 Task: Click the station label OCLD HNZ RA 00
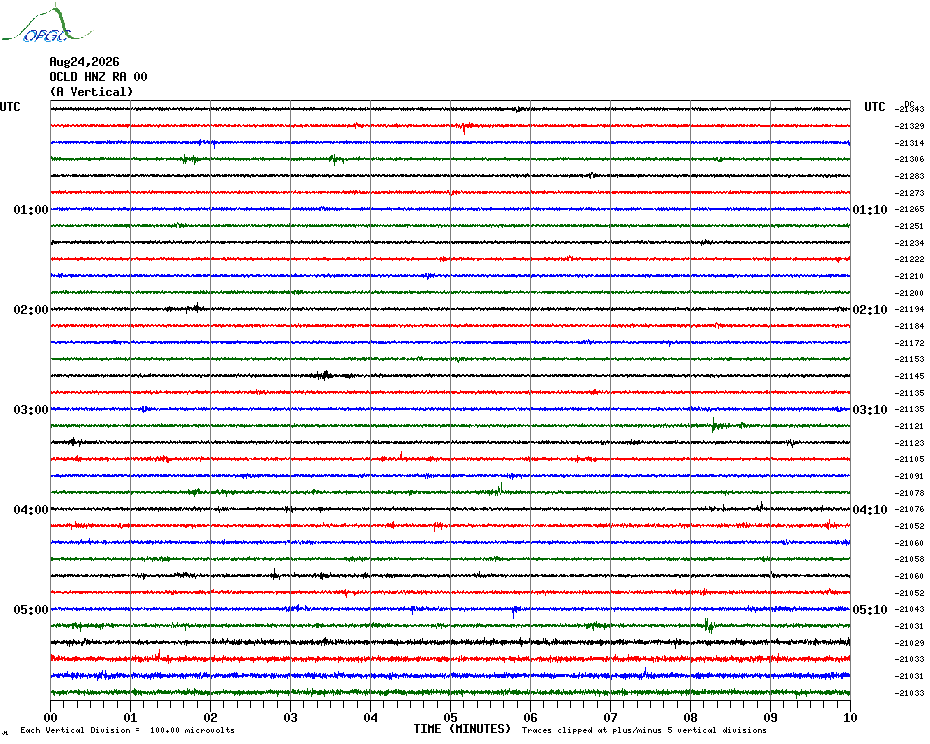click(98, 77)
